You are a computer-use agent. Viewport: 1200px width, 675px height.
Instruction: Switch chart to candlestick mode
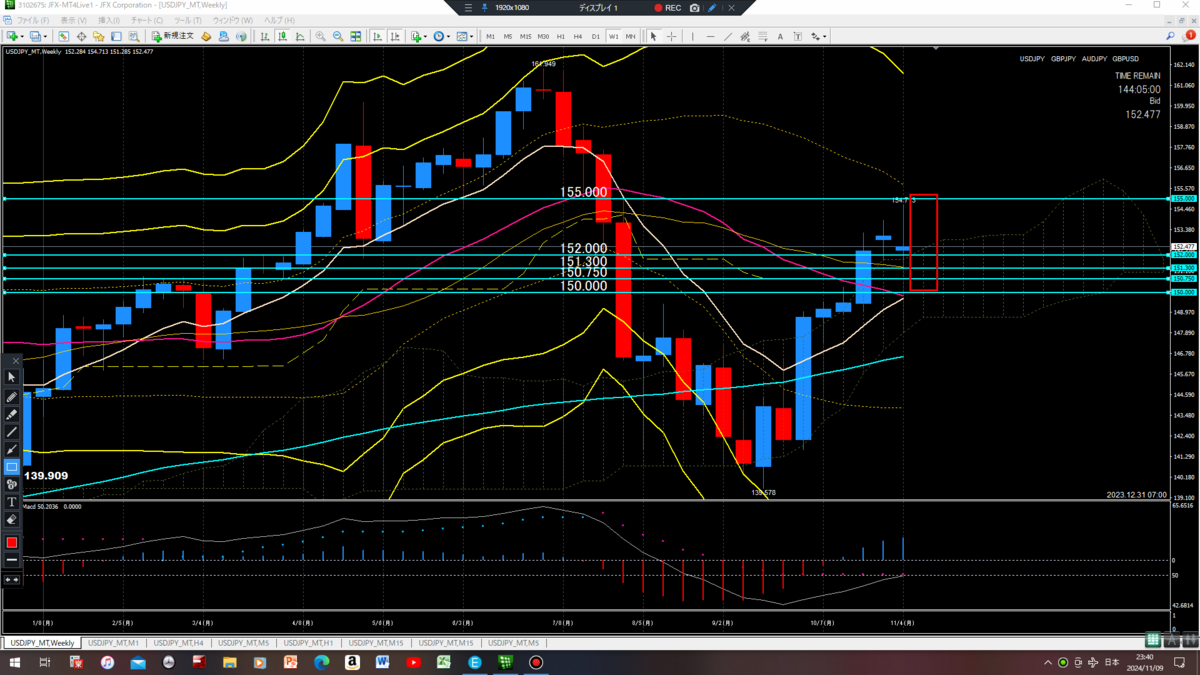pos(283,36)
